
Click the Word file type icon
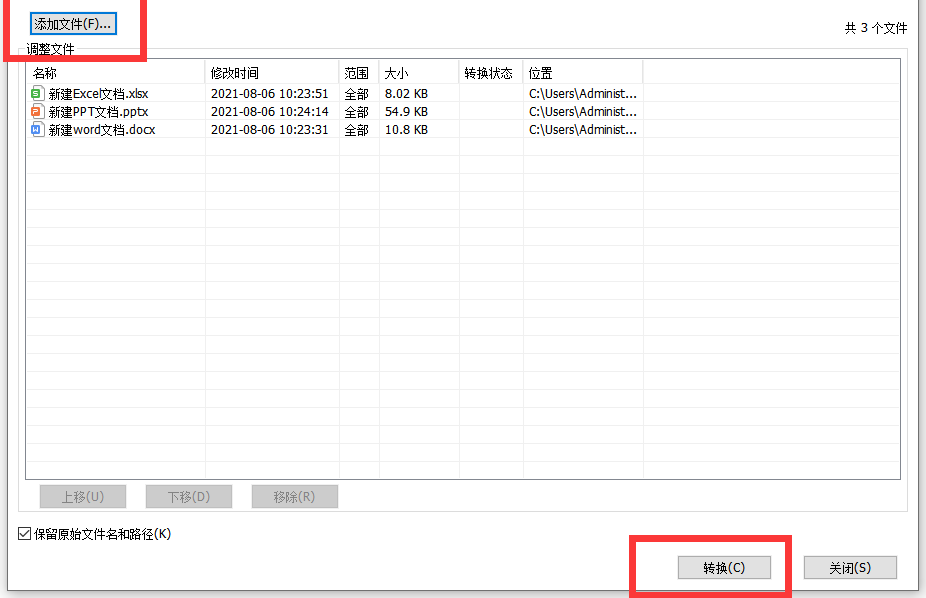(x=37, y=129)
